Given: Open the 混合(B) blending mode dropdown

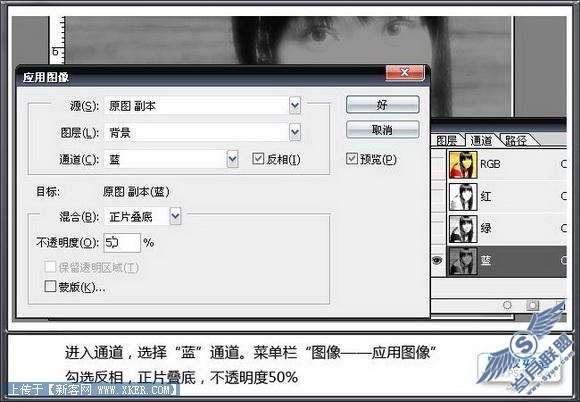Looking at the screenshot, I should (175, 216).
